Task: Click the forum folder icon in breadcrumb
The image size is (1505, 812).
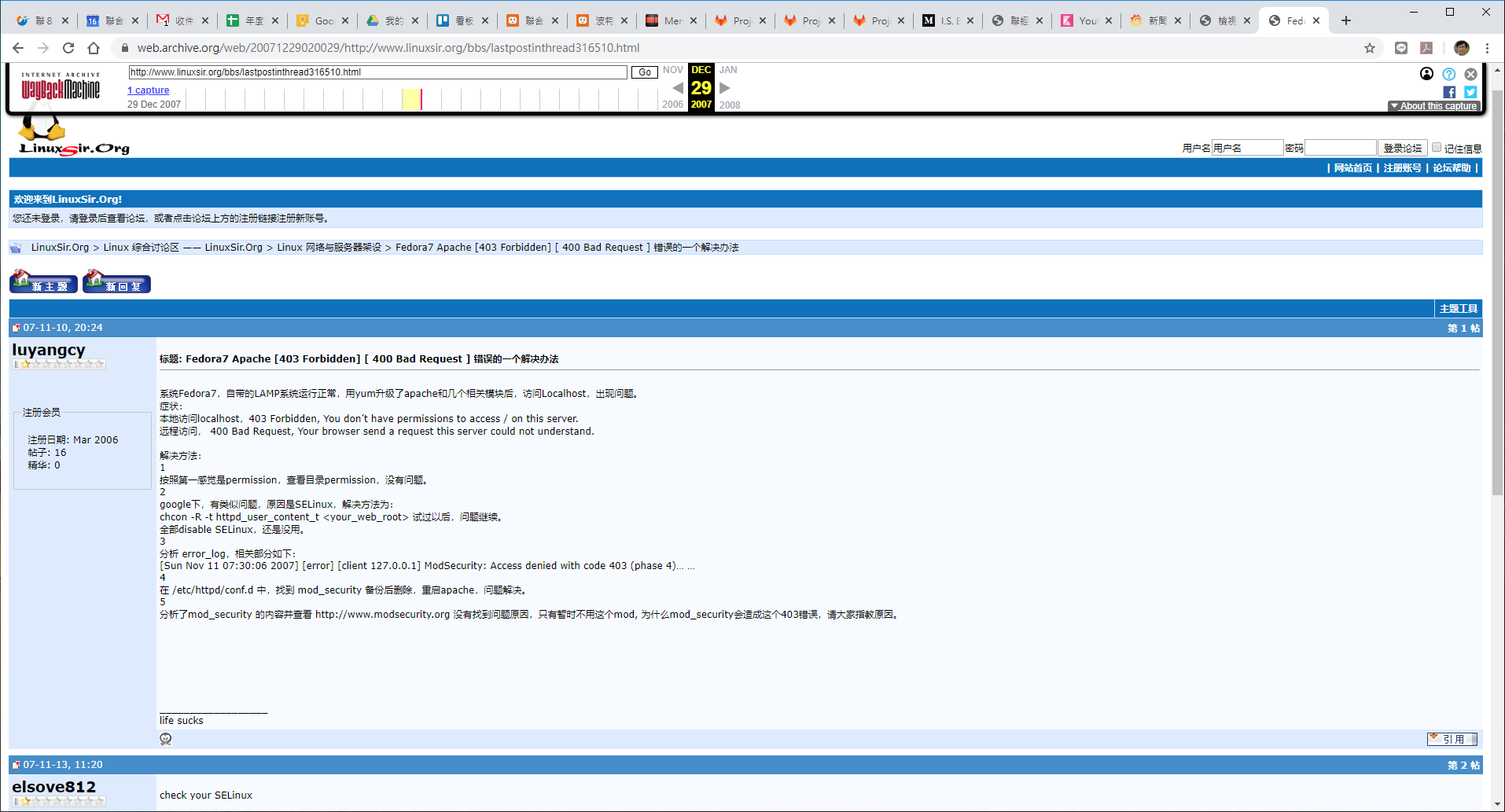Action: pyautogui.click(x=16, y=248)
